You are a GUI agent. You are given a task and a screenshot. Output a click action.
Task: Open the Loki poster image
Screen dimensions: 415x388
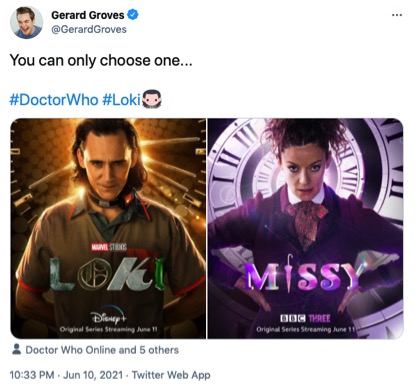tap(108, 228)
